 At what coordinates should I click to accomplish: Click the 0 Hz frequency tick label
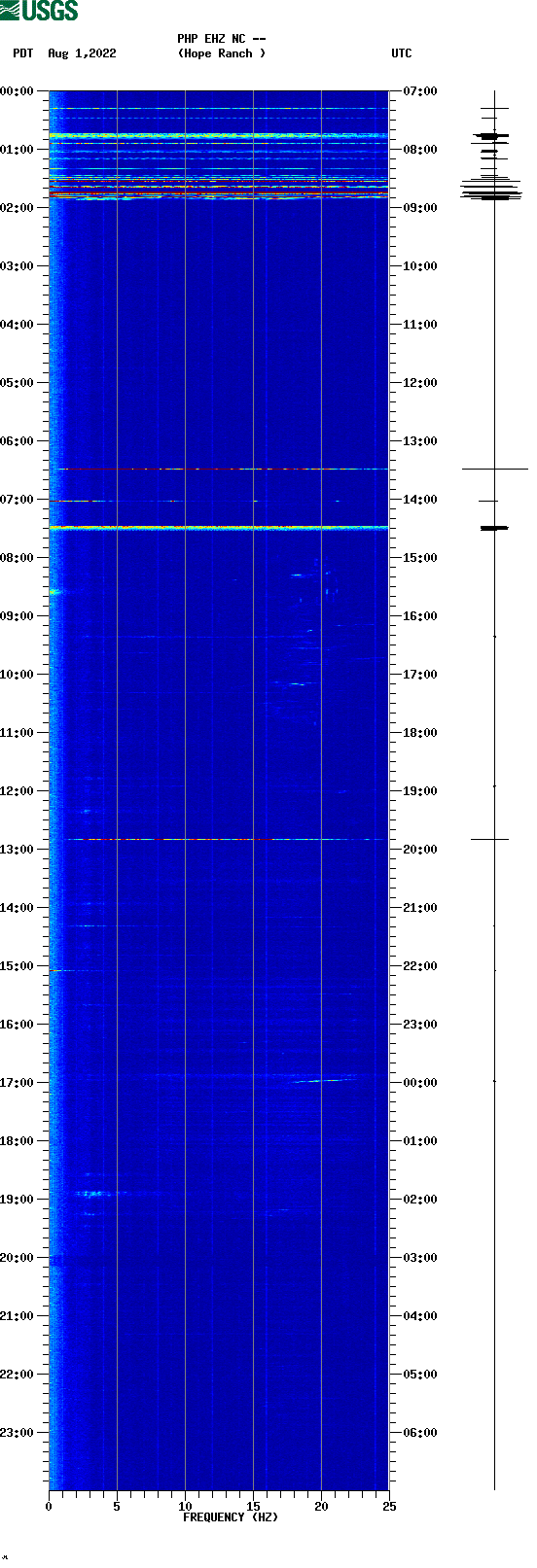pos(49,1507)
